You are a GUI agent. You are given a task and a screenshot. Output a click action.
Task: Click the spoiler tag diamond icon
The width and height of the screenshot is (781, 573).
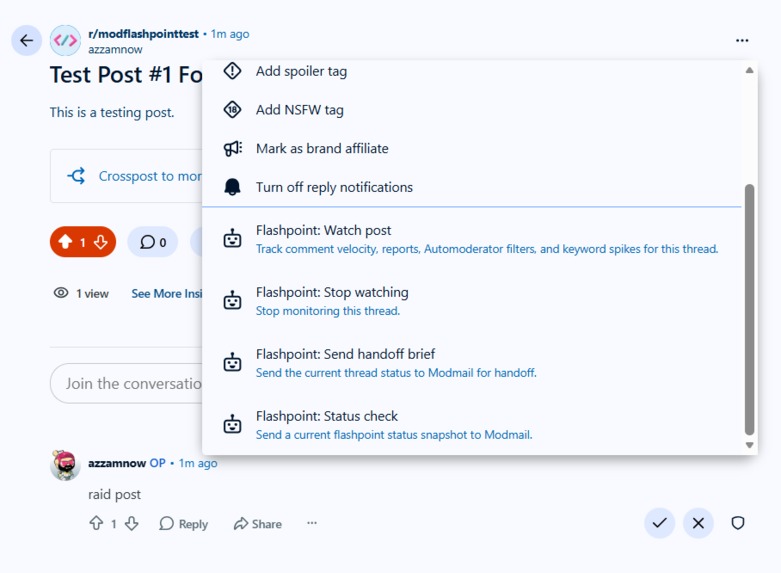point(232,71)
